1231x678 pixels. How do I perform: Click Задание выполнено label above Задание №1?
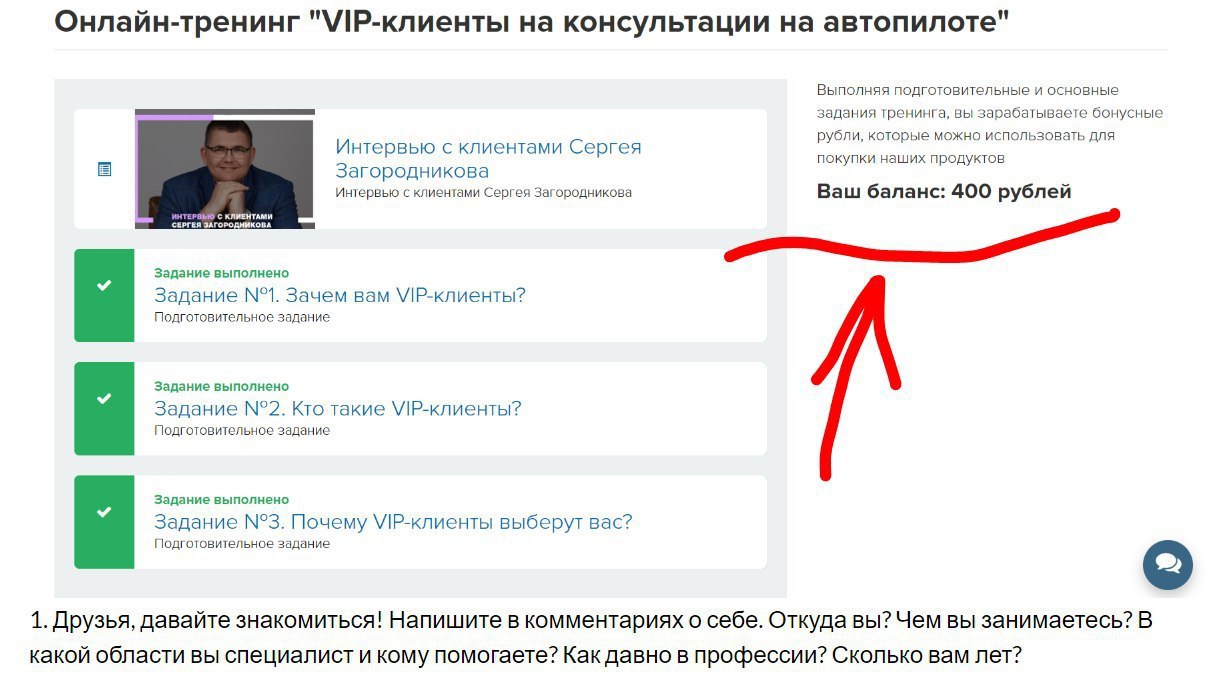[221, 273]
